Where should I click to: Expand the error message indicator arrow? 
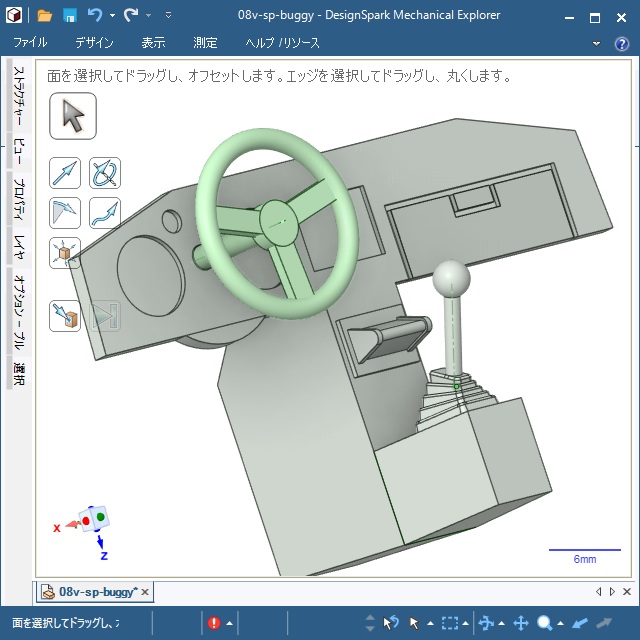[230, 623]
